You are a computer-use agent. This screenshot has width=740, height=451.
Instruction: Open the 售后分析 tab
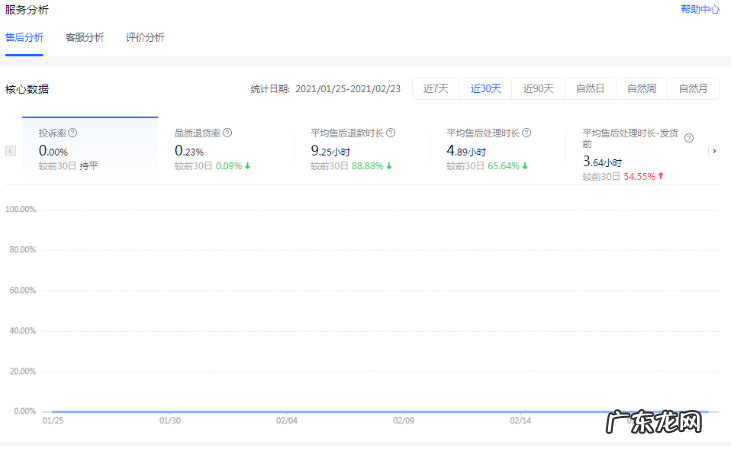pos(24,38)
